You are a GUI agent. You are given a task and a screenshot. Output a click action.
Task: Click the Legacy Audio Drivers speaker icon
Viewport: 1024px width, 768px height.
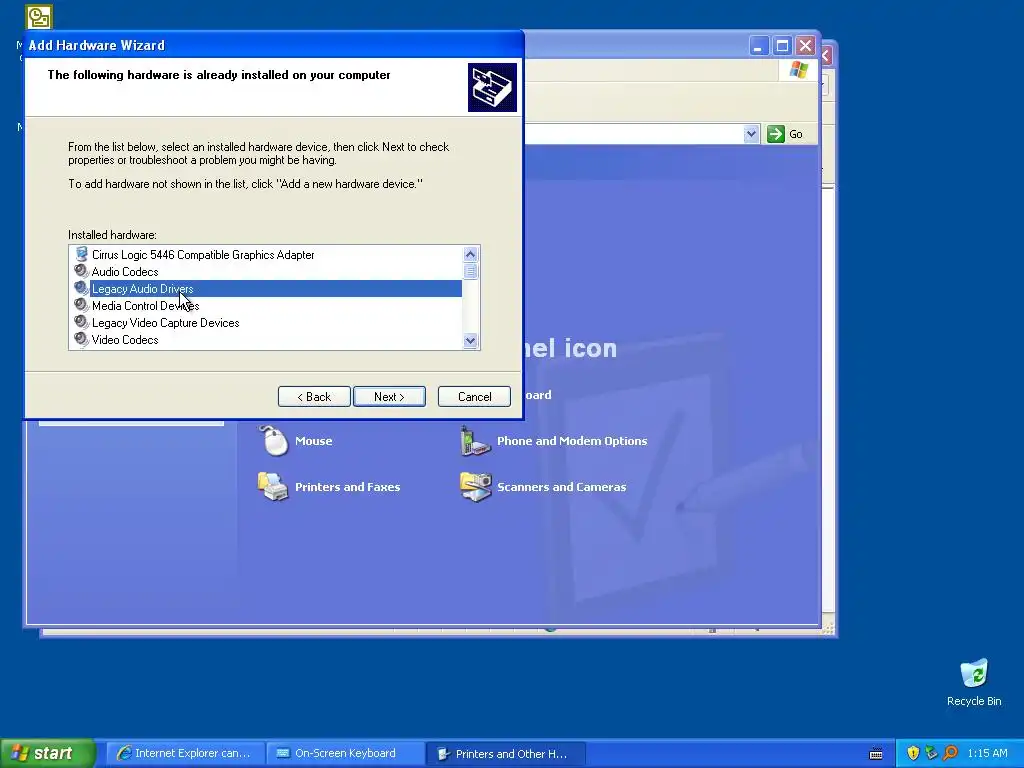tap(81, 288)
